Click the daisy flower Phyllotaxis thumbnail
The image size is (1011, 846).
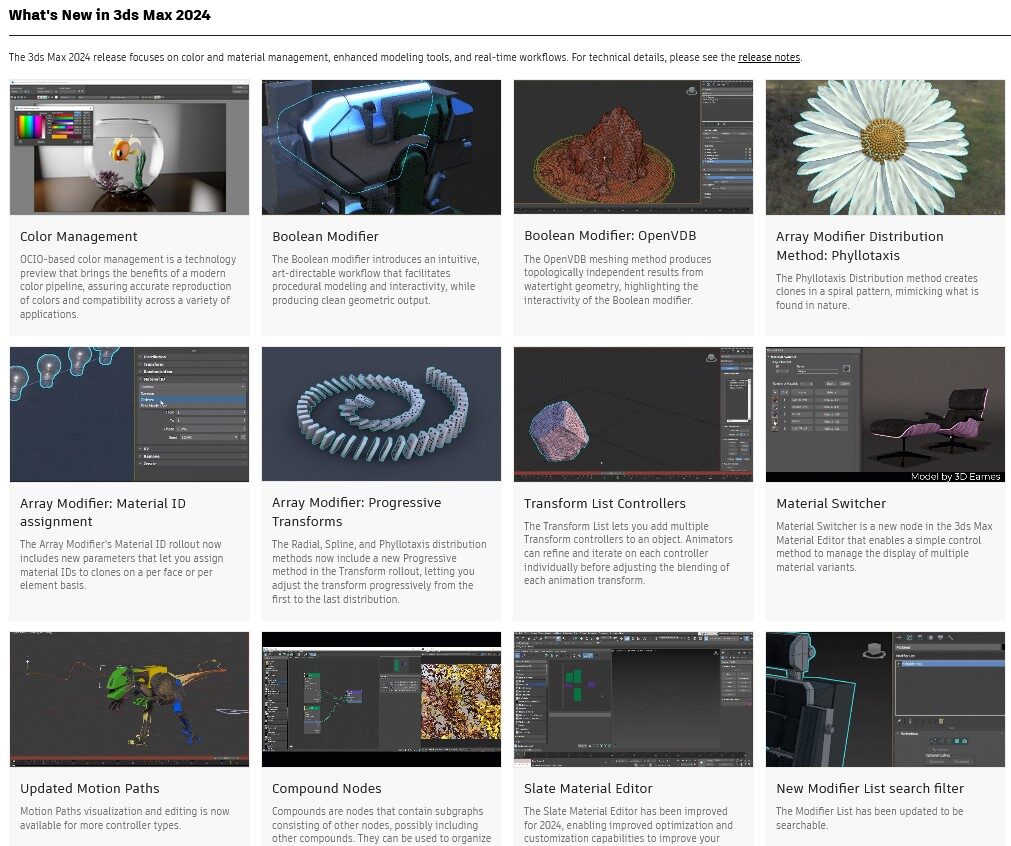click(x=885, y=146)
